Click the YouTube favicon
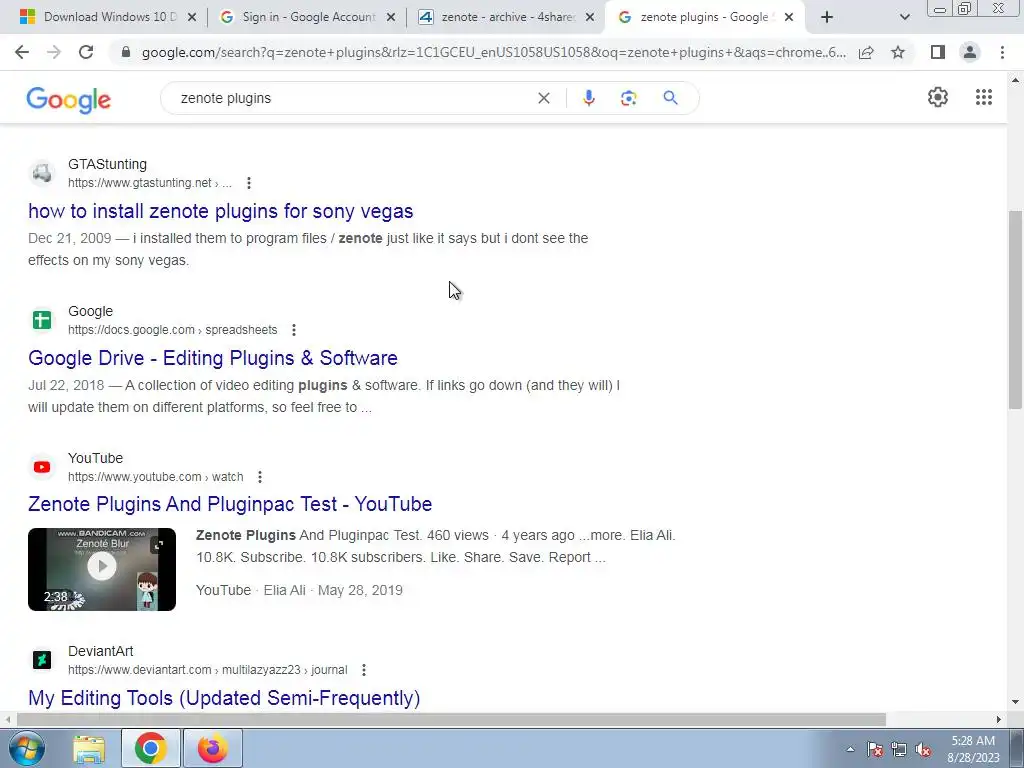The image size is (1024, 768). [x=42, y=467]
